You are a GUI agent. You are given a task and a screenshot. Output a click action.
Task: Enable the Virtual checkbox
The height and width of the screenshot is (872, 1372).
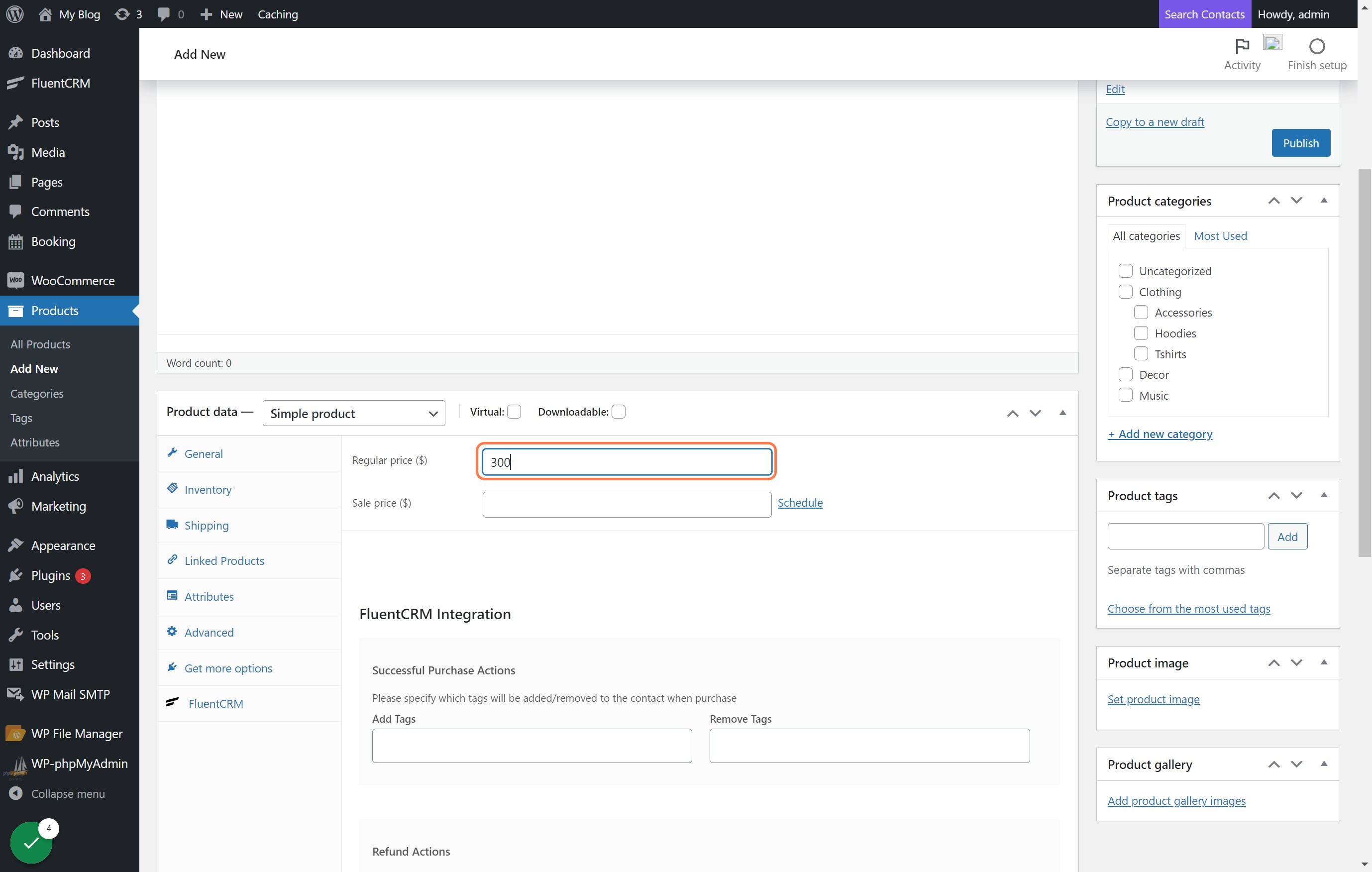[514, 412]
